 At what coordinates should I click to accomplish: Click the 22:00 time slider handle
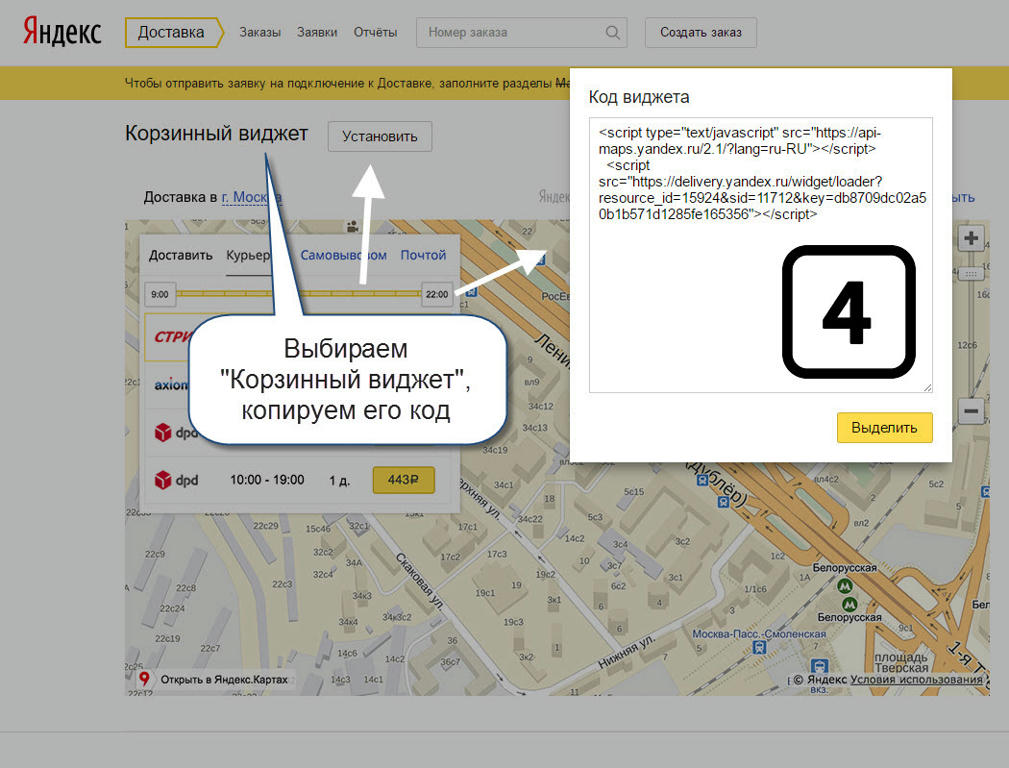point(437,295)
